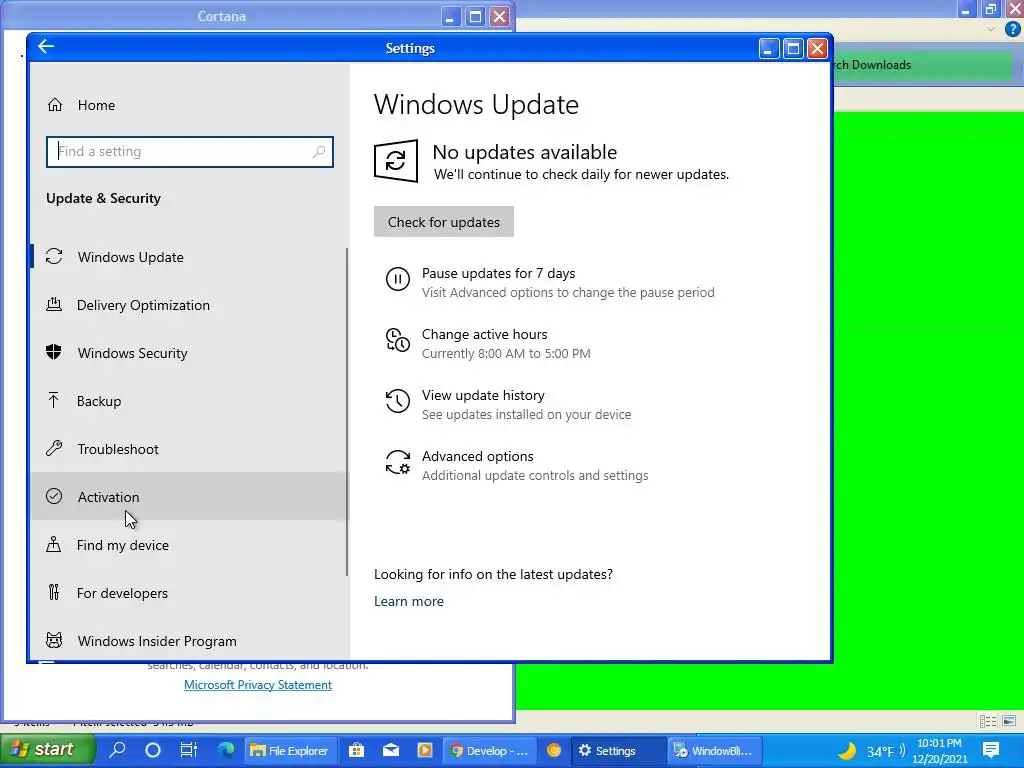Go back using the Settings back arrow
The width and height of the screenshot is (1024, 768).
tap(46, 47)
